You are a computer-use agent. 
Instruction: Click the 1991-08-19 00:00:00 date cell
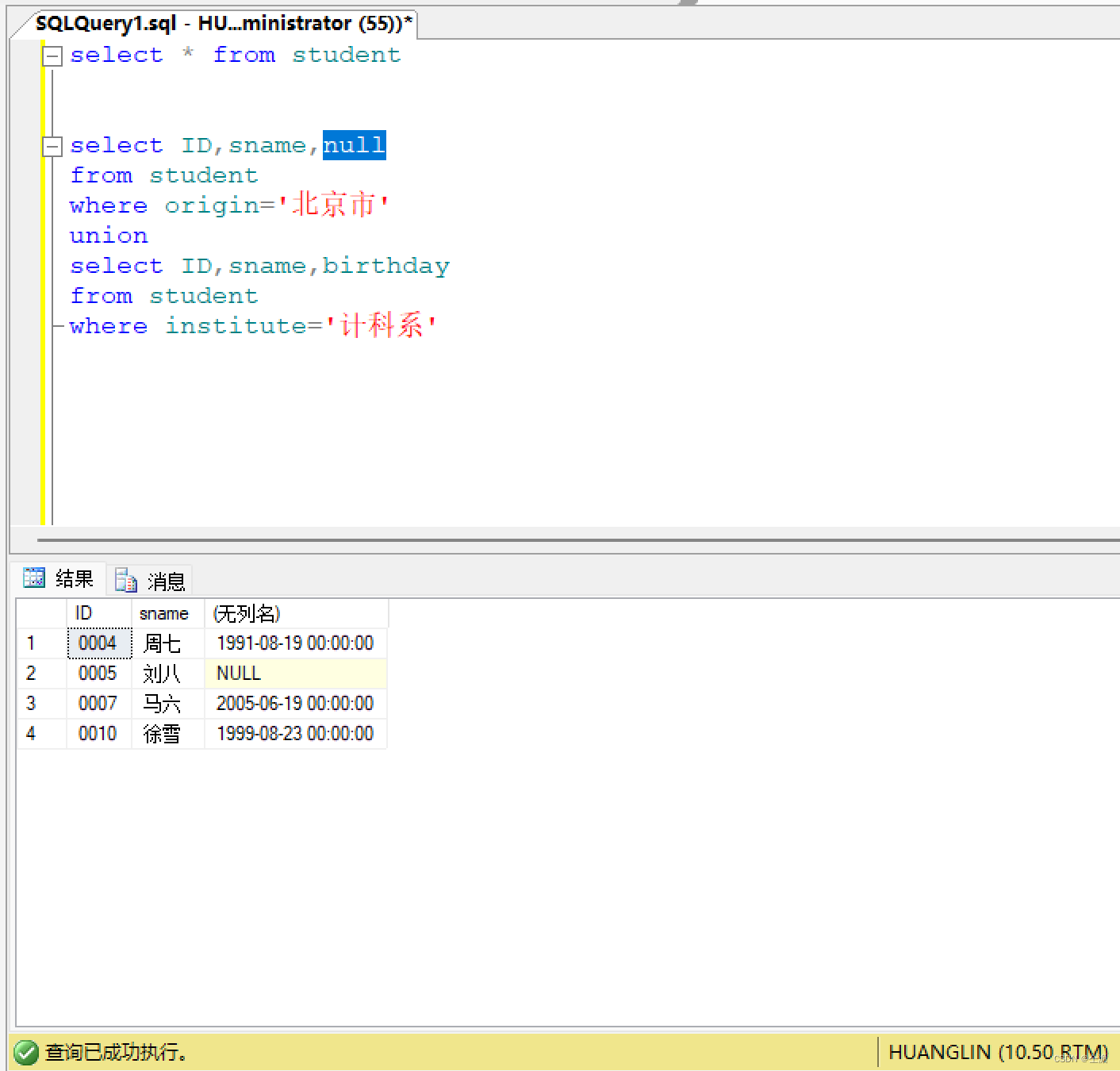coord(296,643)
